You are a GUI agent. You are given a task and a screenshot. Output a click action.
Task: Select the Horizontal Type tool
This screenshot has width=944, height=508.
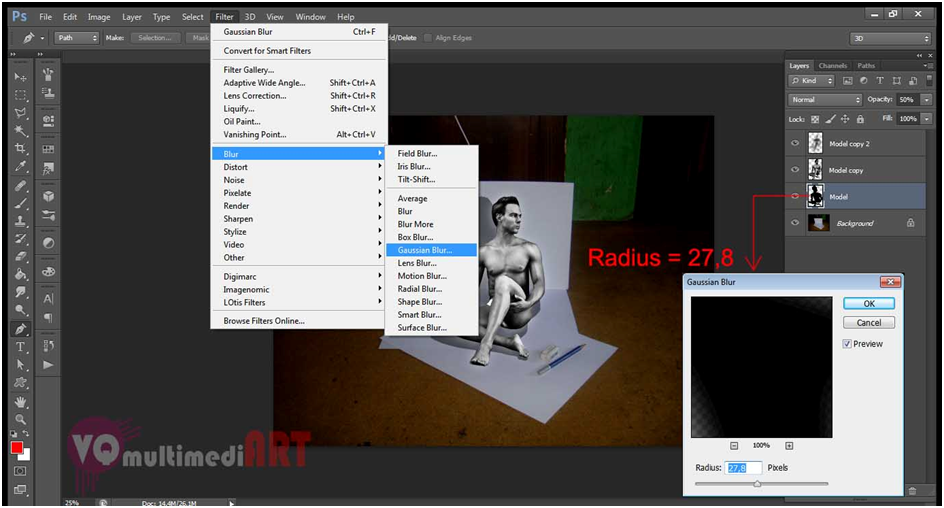coord(20,347)
